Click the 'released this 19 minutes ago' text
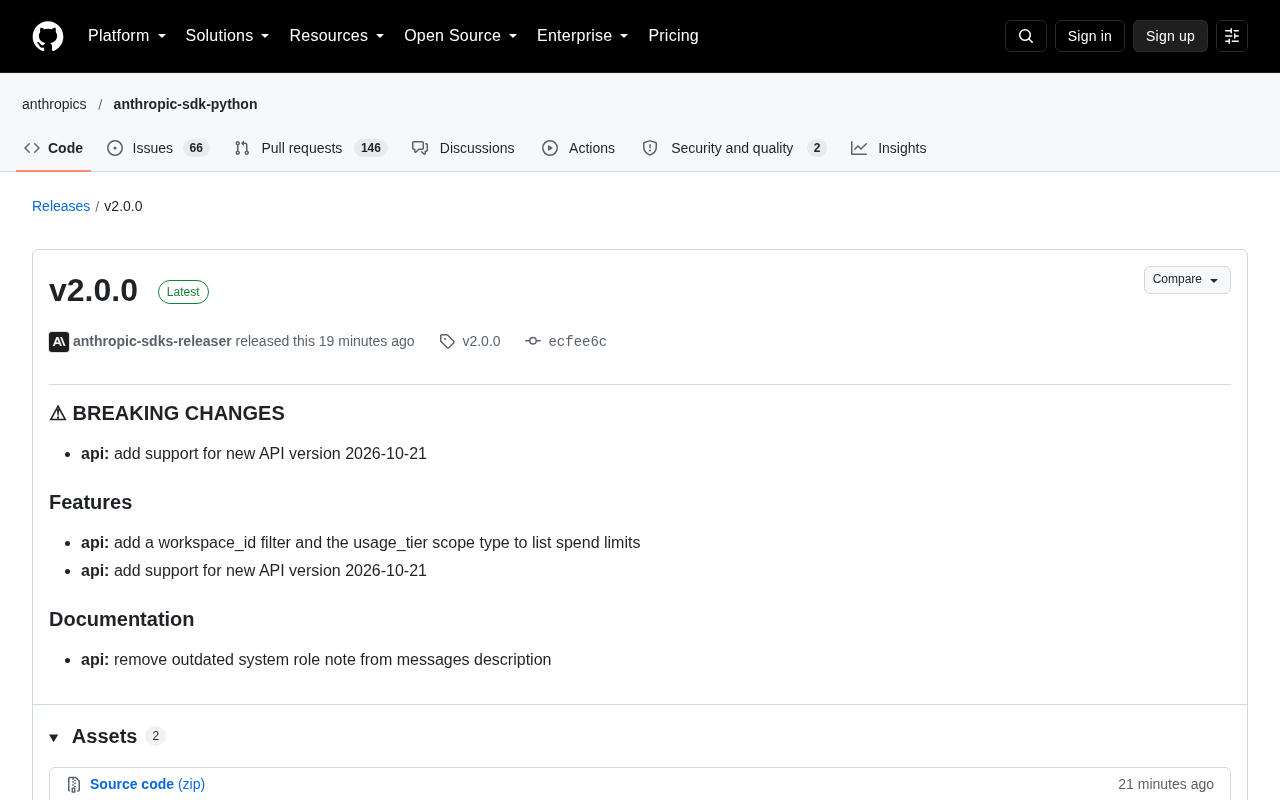Image resolution: width=1280 pixels, height=800 pixels. 325,341
